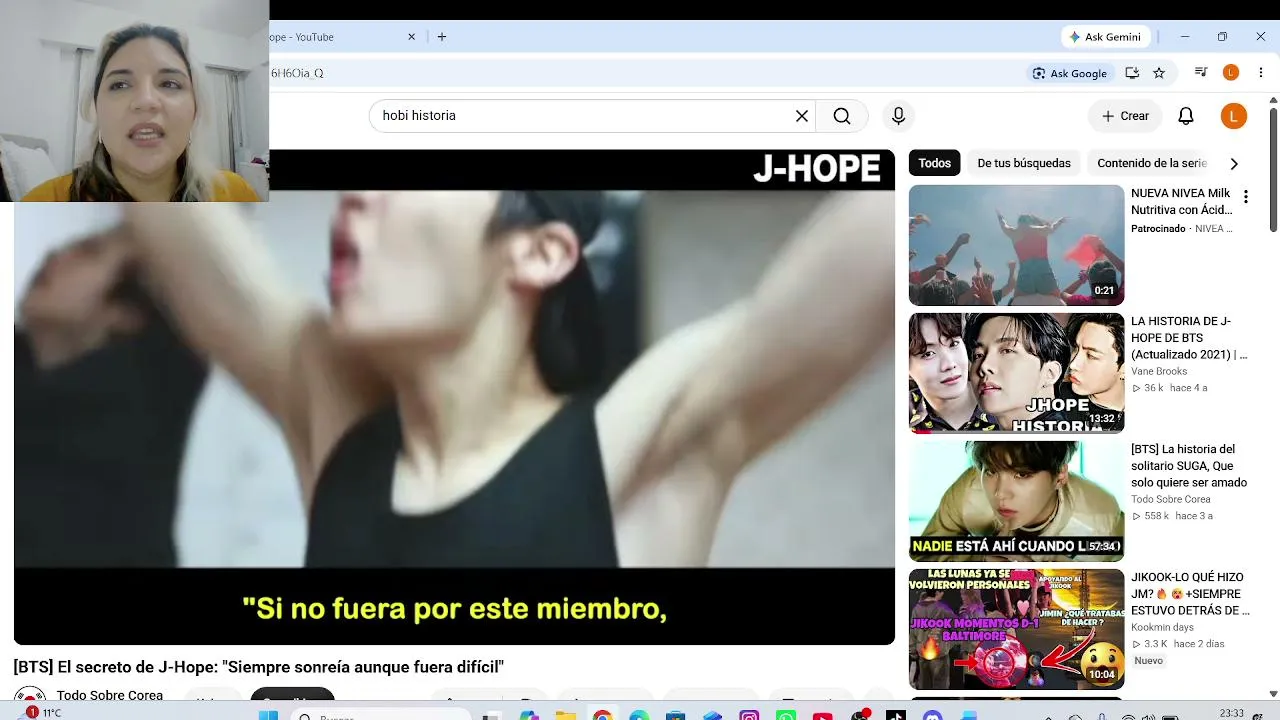Screen dimensions: 1280x720
Task: Click the Ask Gemini button
Action: tap(1105, 37)
